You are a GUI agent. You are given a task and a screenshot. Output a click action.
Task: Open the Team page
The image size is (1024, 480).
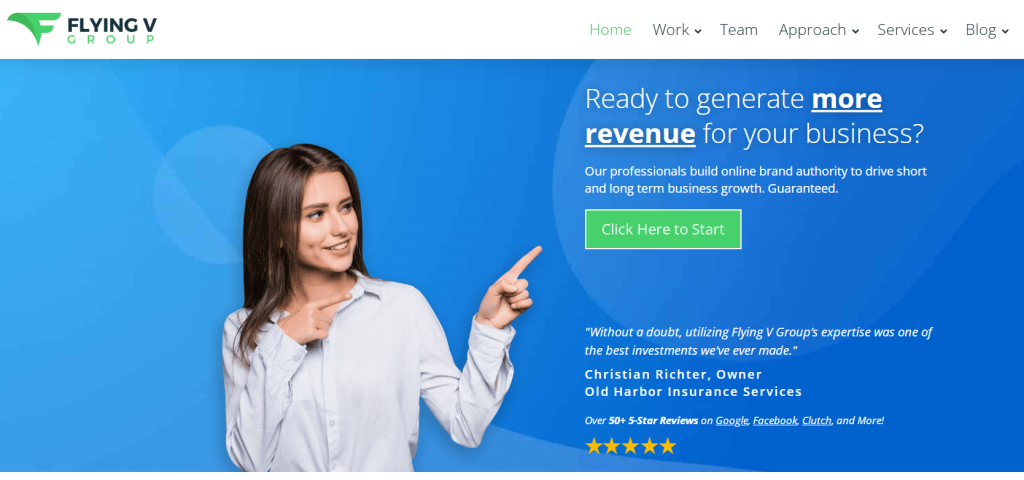(x=739, y=30)
